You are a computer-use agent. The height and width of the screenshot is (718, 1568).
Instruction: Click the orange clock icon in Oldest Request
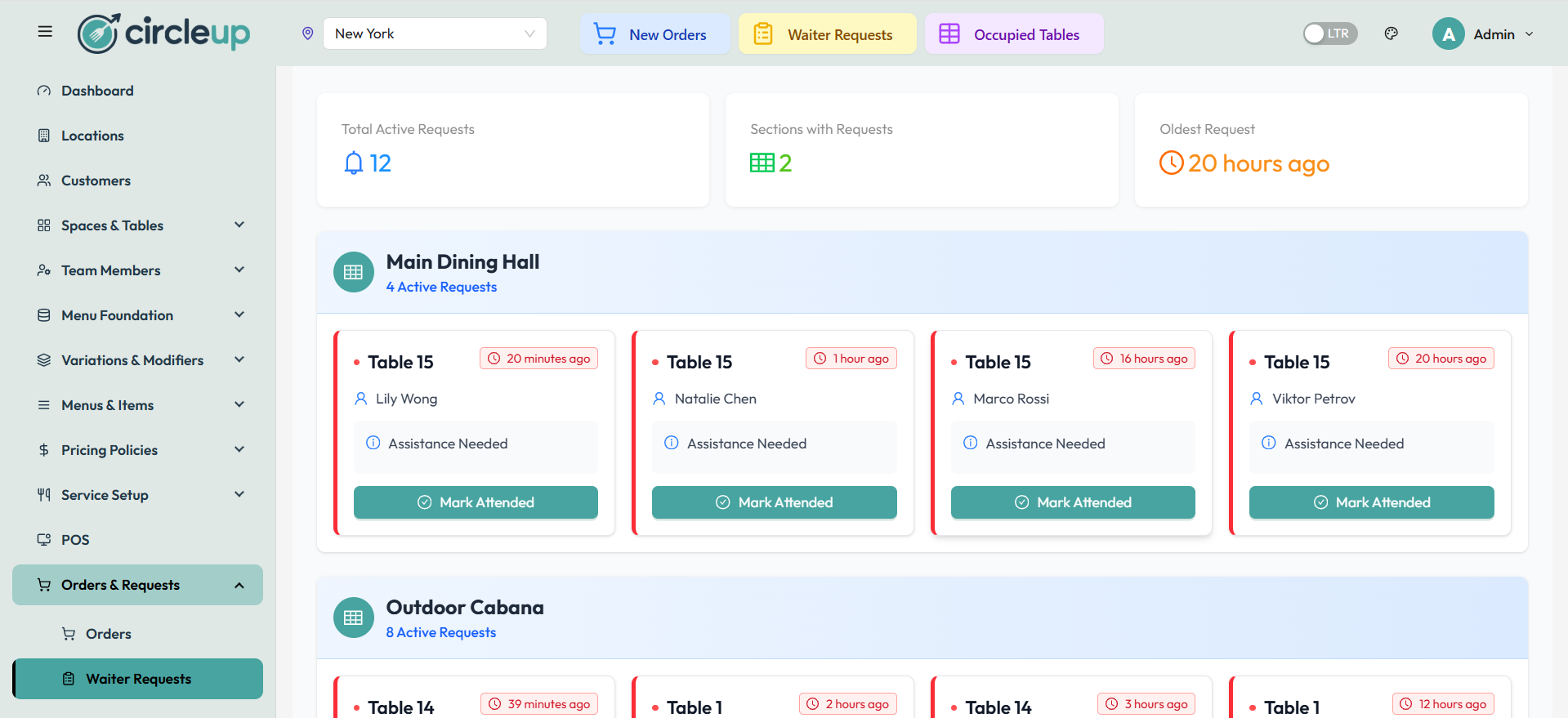point(1171,163)
